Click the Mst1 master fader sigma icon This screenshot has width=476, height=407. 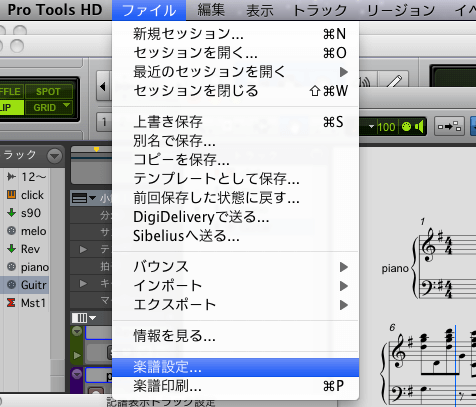click(x=11, y=303)
